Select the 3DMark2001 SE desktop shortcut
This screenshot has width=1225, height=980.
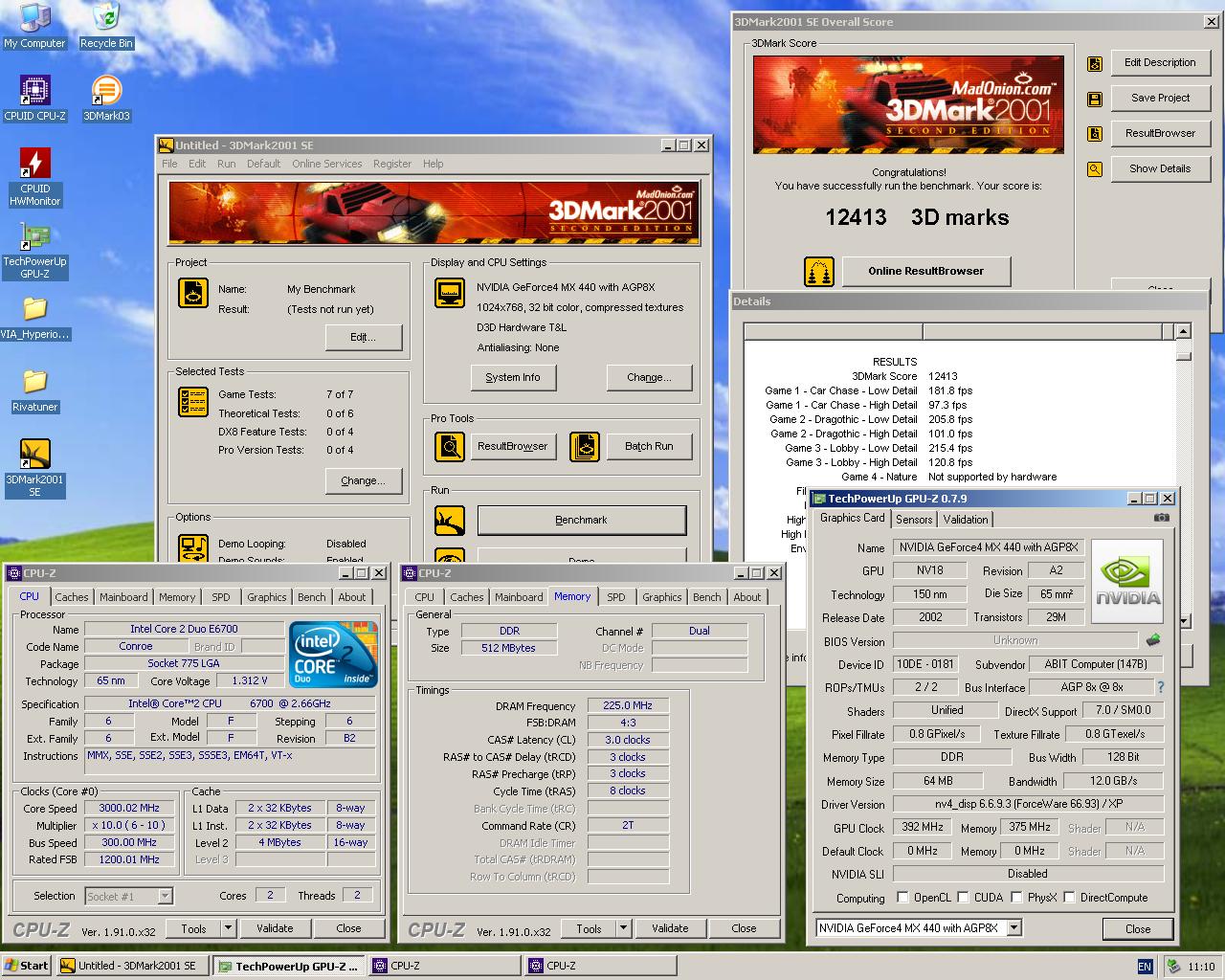pyautogui.click(x=34, y=468)
